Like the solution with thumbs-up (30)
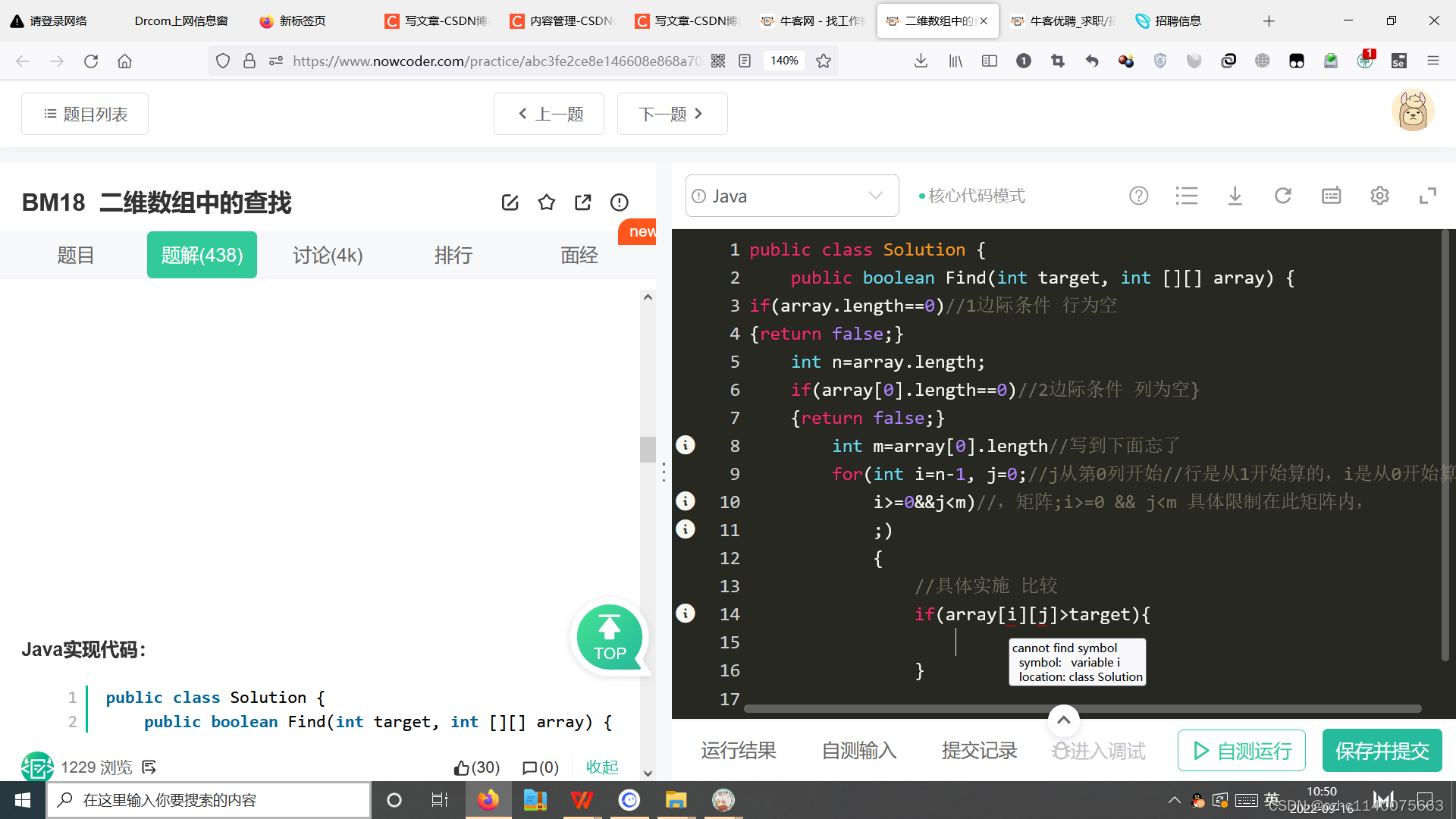 476,767
